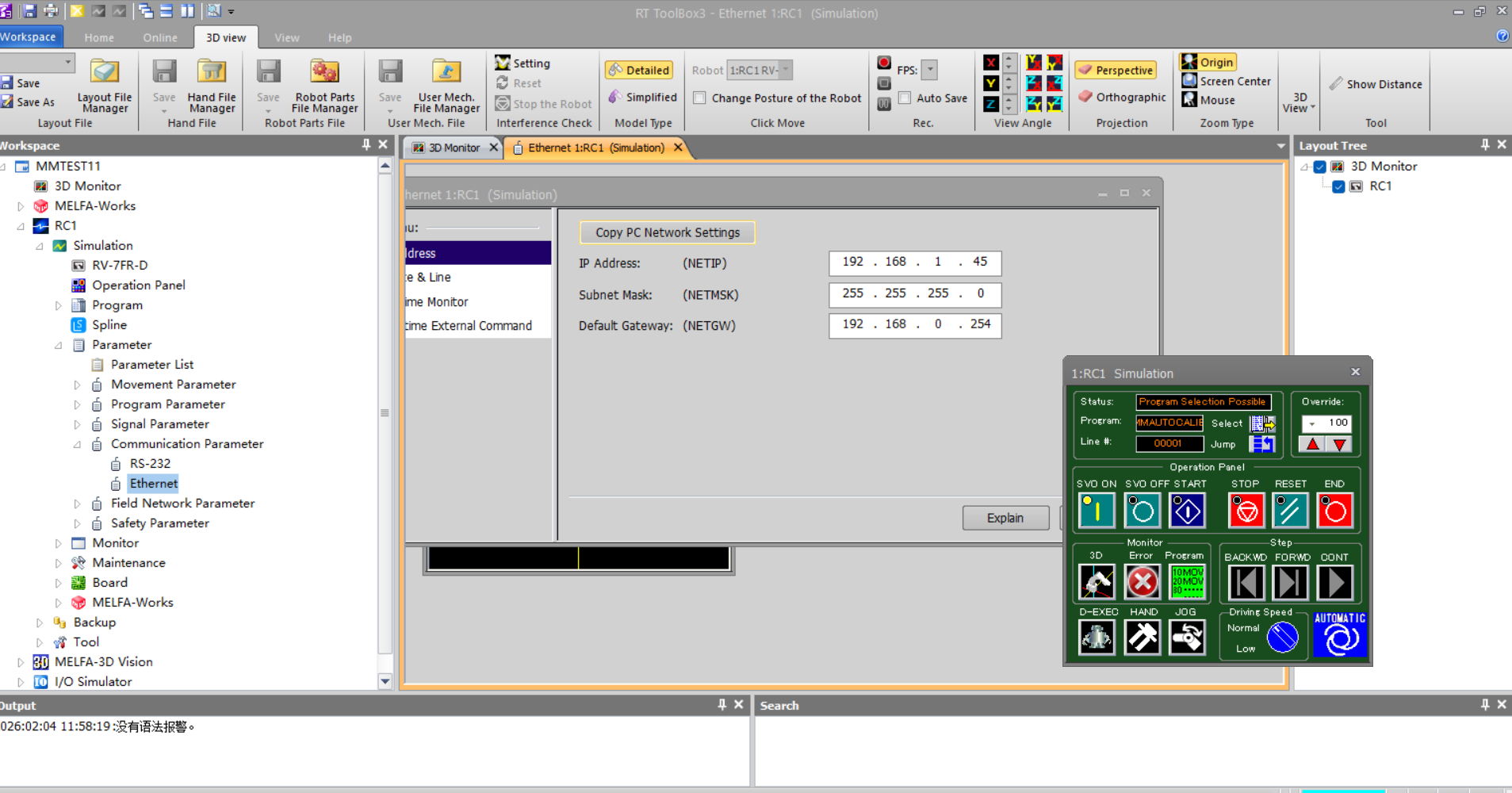The height and width of the screenshot is (793, 1512).
Task: Set zoom type to Screen Center
Action: tap(1226, 82)
